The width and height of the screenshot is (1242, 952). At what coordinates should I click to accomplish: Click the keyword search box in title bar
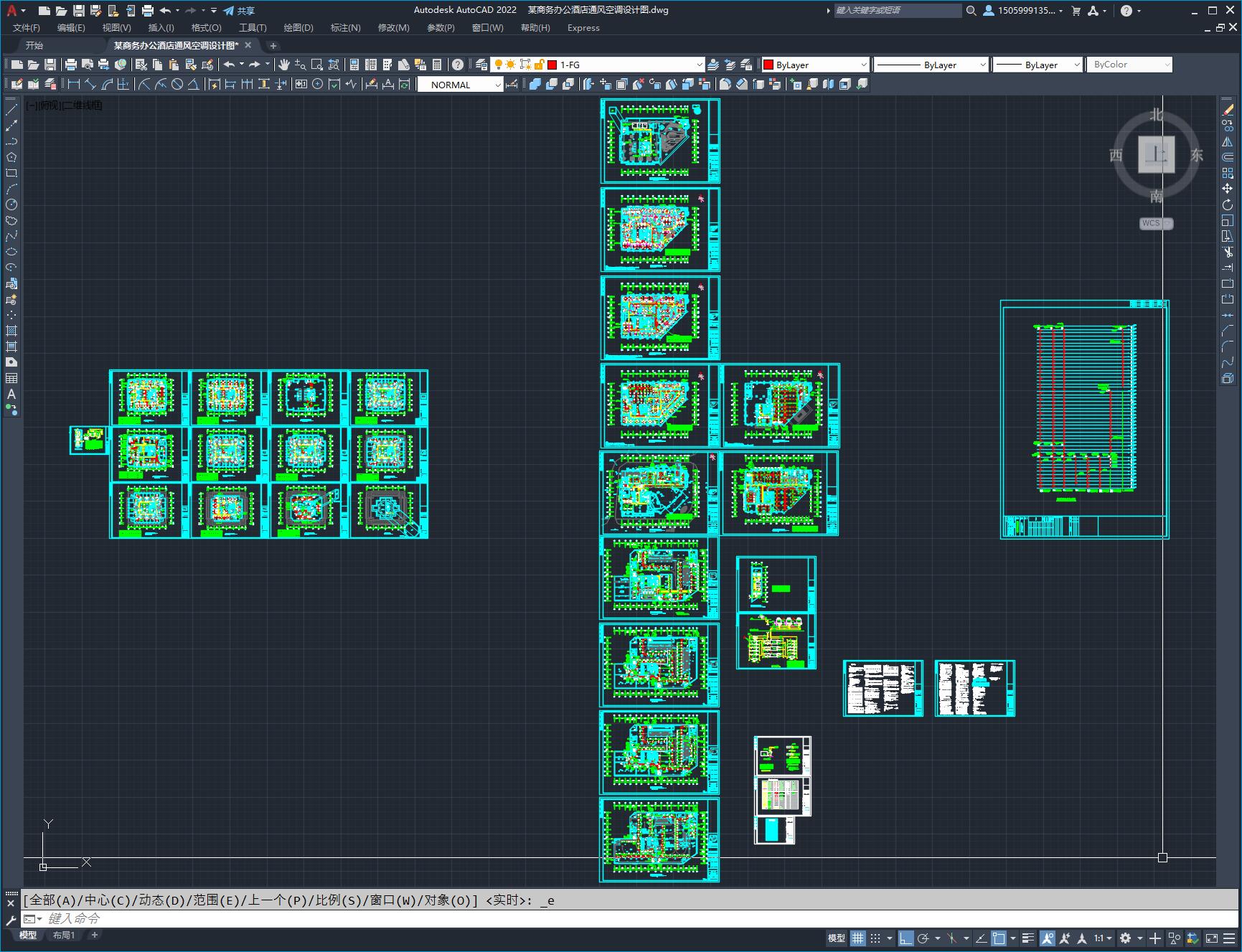[897, 11]
